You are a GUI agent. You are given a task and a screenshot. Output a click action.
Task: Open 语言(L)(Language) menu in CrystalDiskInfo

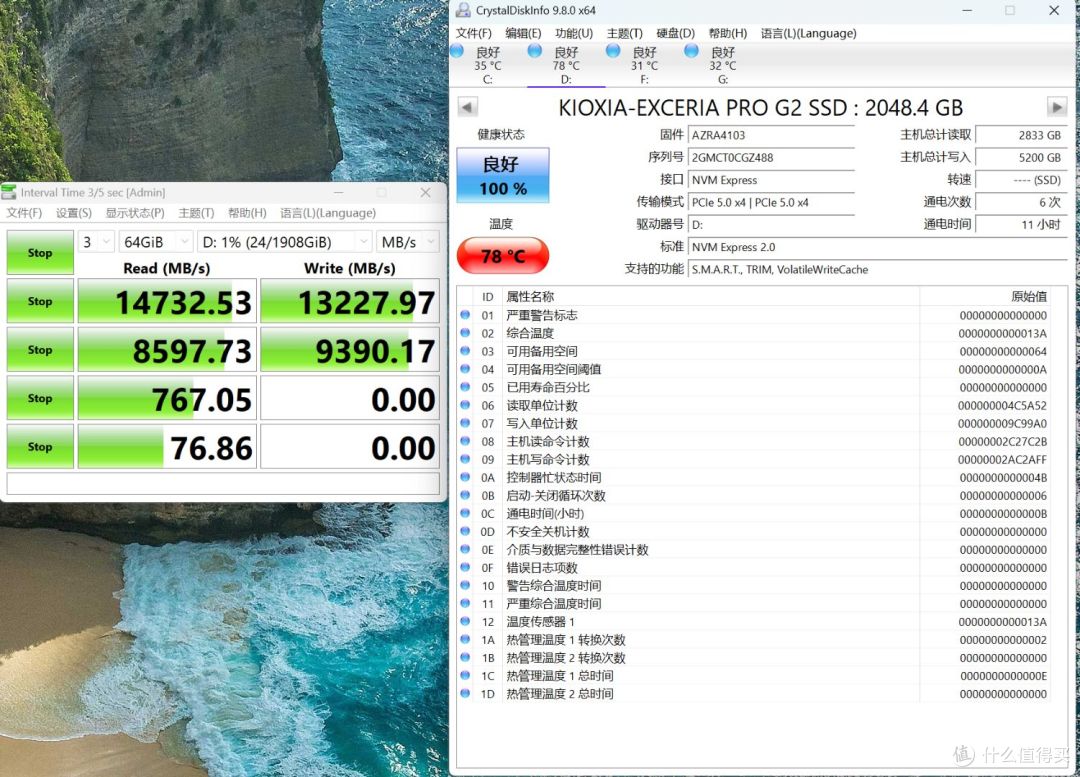(809, 33)
